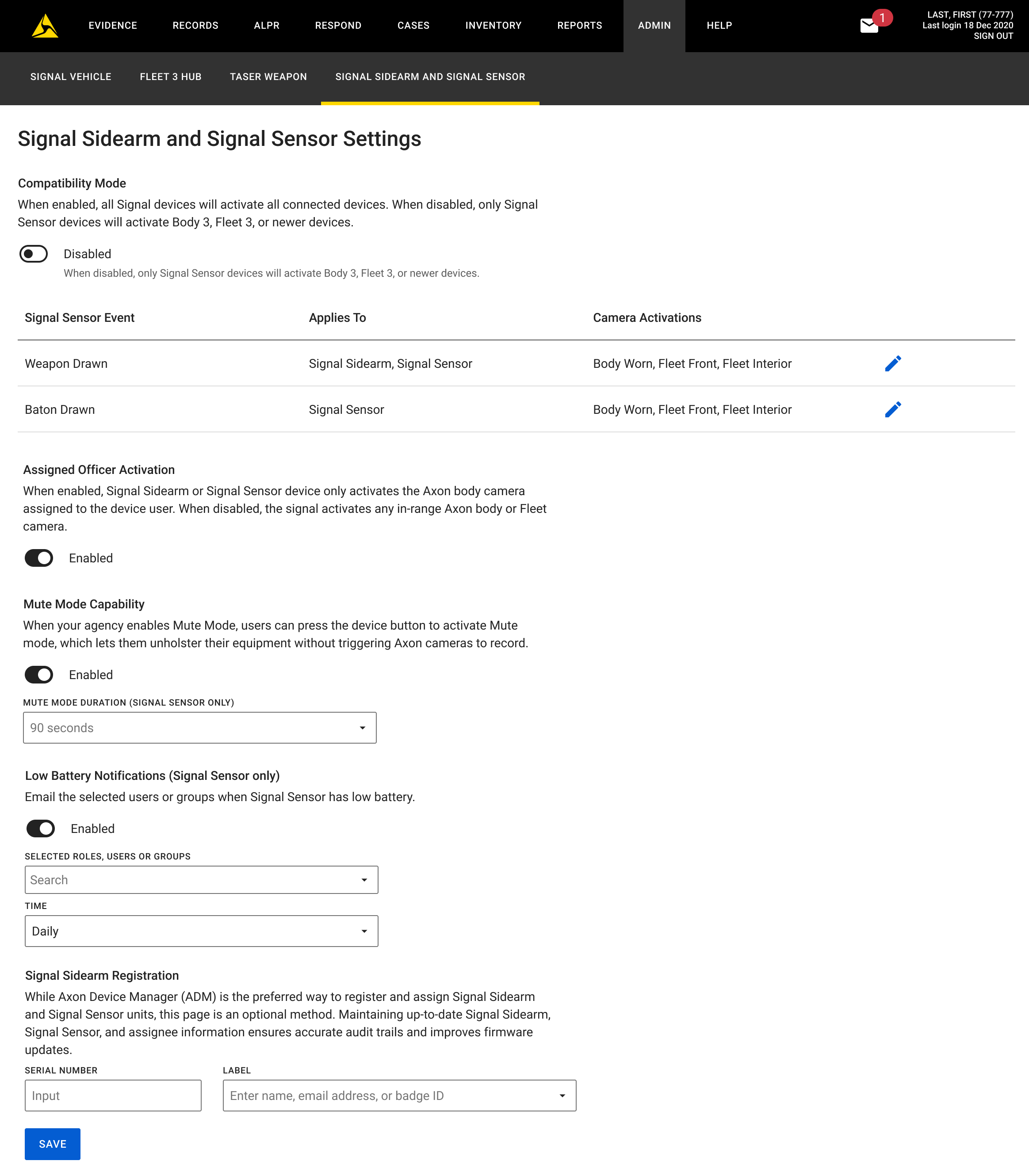This screenshot has height=1176, width=1029.
Task: Toggle Compatibility Mode switch
Action: tap(33, 254)
